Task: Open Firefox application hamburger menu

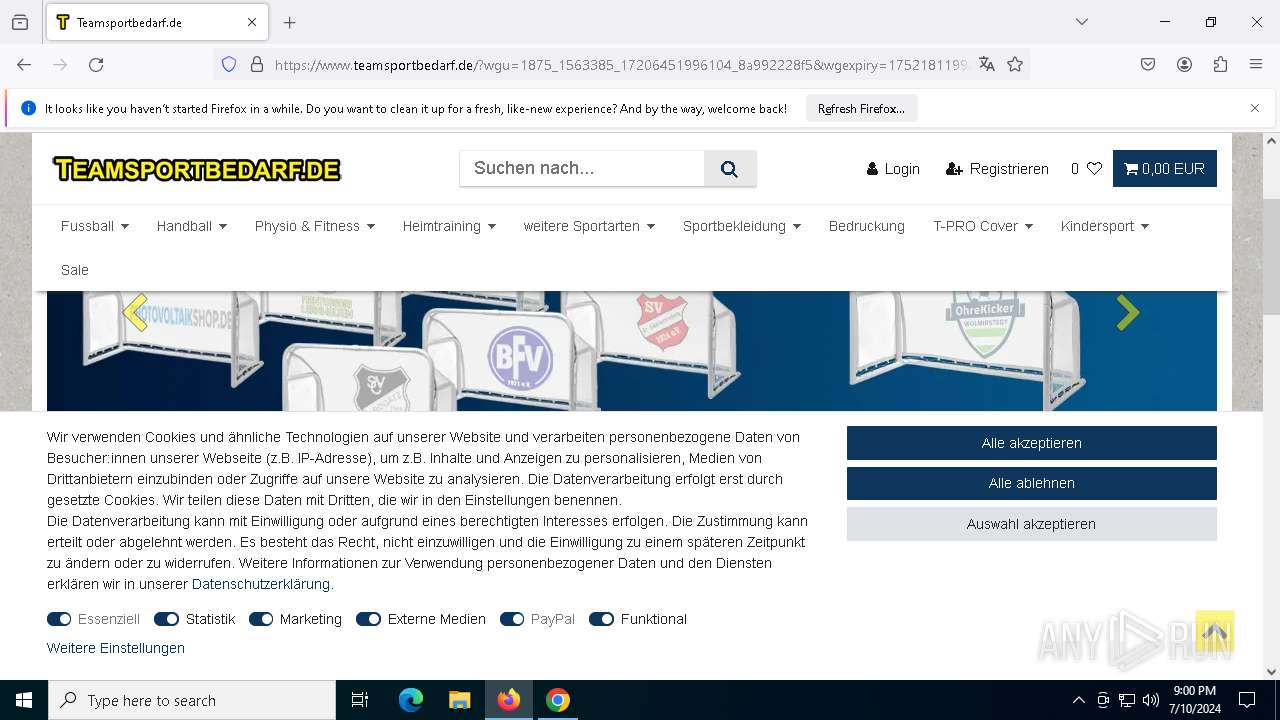Action: 1256,64
